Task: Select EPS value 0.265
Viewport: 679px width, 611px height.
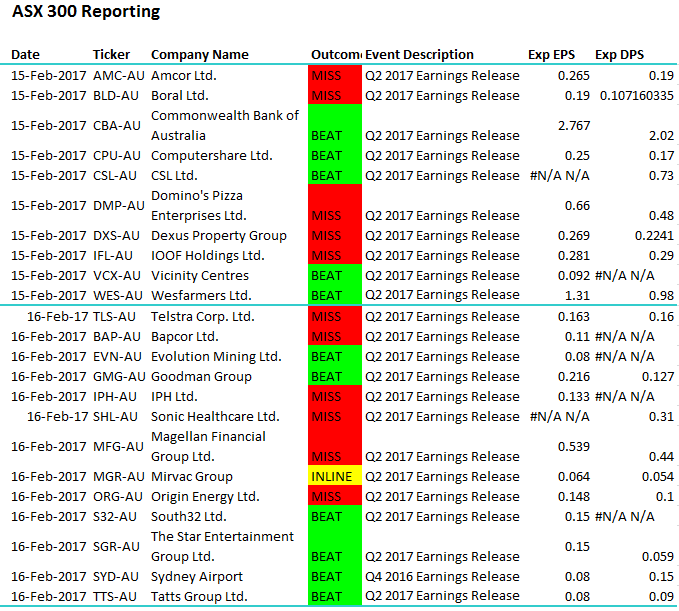Action: point(573,76)
